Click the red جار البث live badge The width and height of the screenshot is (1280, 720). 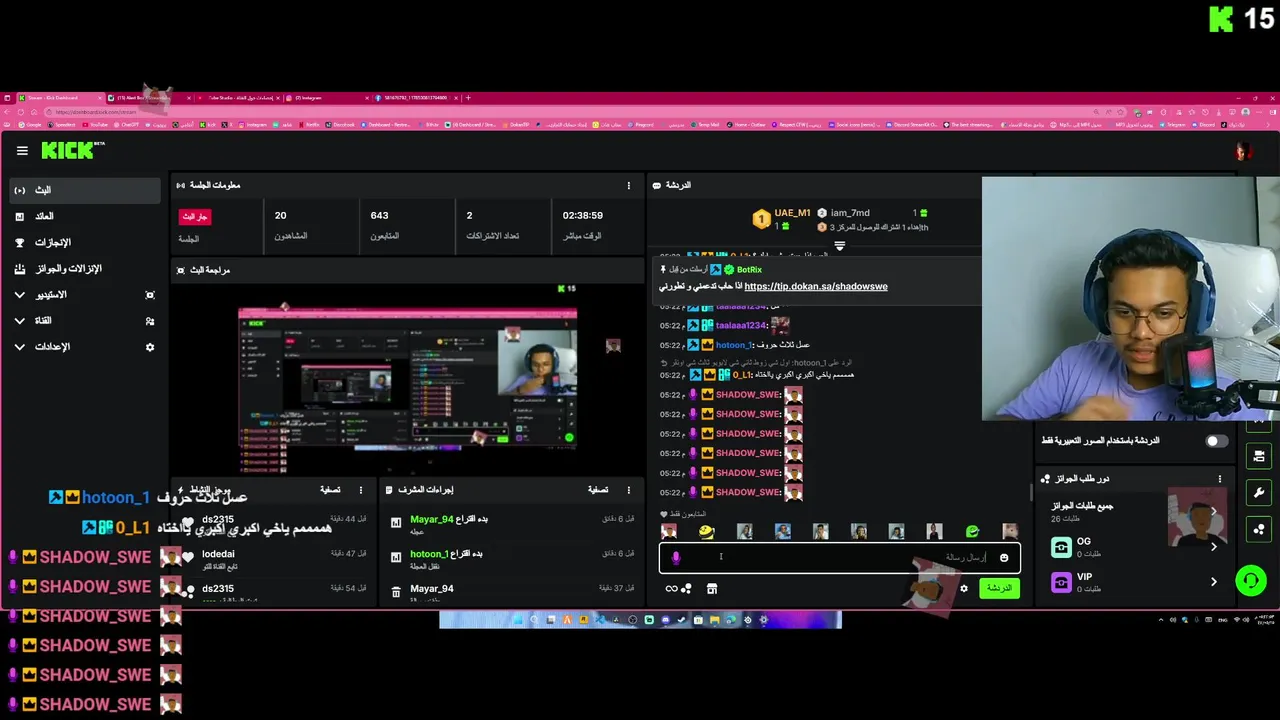click(x=194, y=216)
